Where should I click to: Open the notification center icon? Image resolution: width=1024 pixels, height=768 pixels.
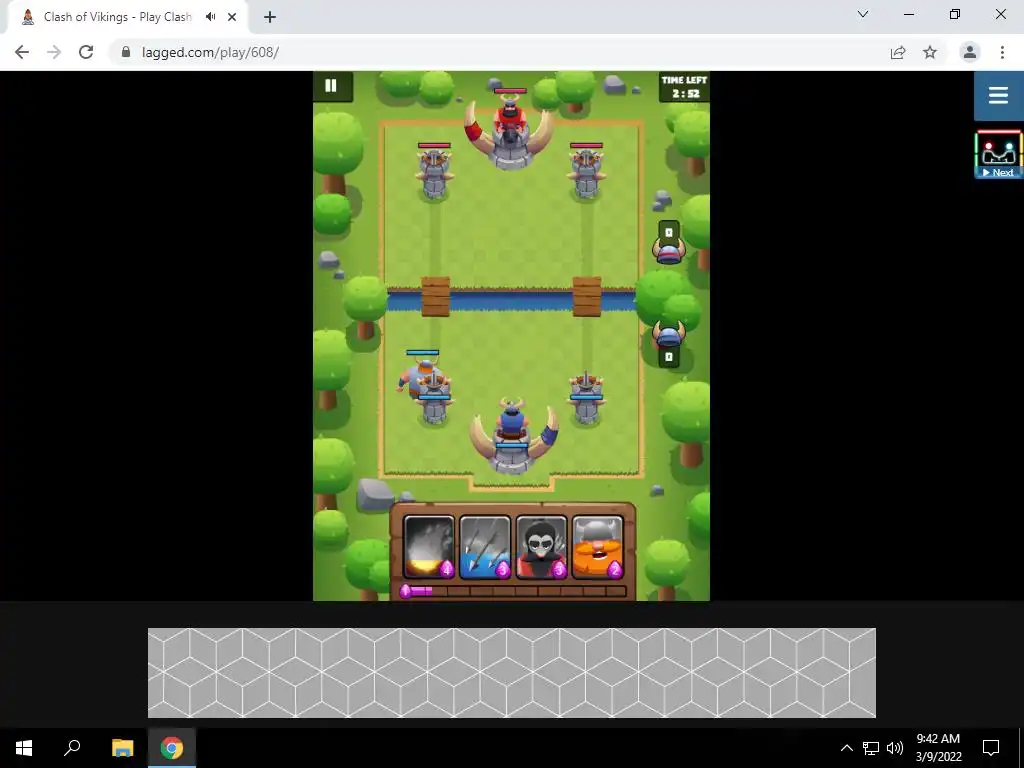991,748
